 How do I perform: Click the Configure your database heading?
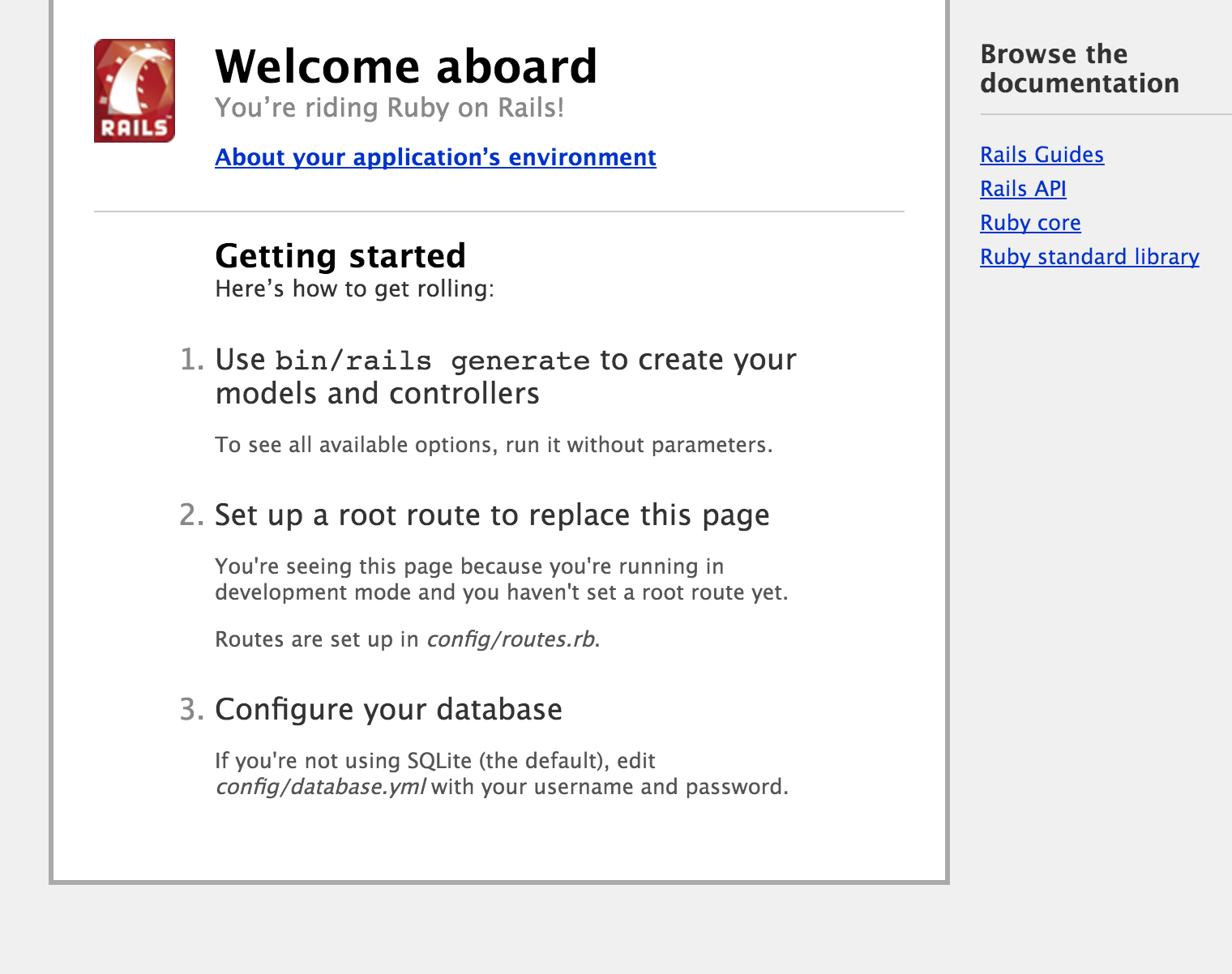(x=388, y=710)
